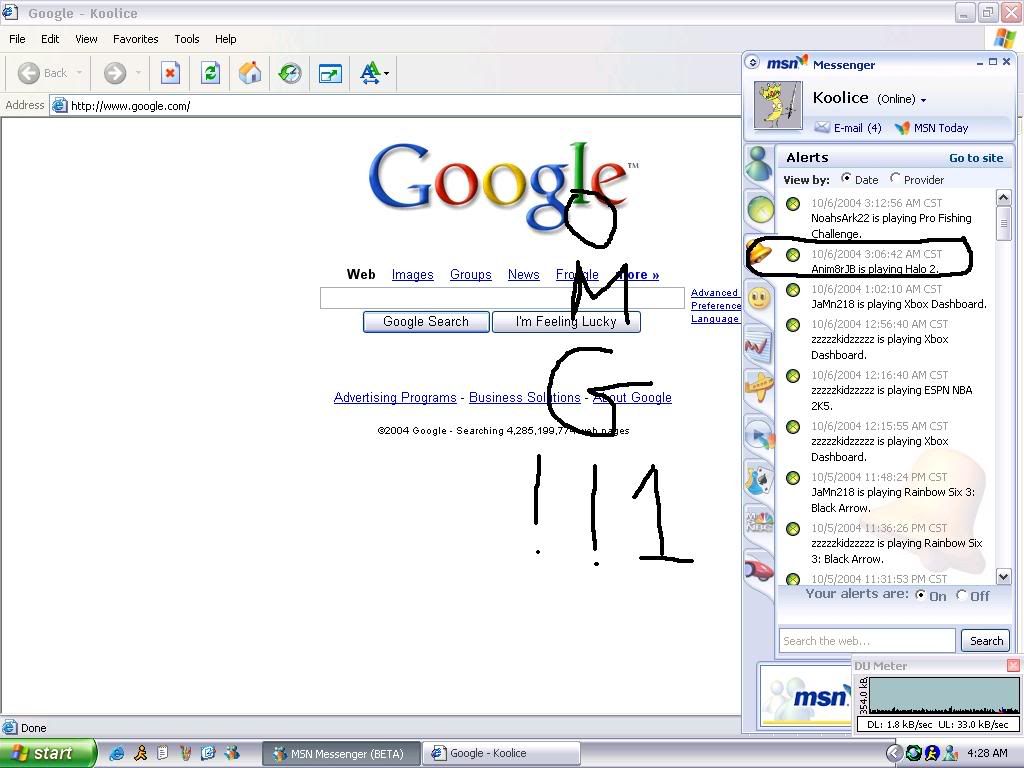Stop page loading with the red X
The image size is (1024, 768).
pos(170,72)
